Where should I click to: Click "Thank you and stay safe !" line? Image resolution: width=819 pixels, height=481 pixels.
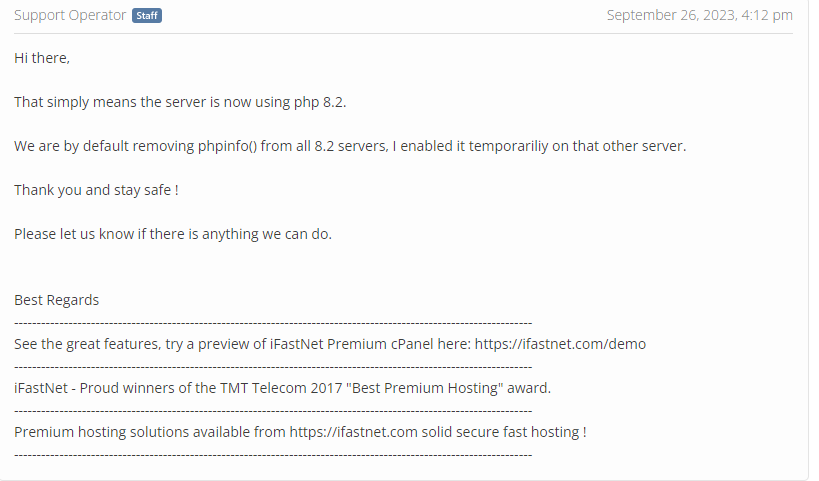click(96, 190)
